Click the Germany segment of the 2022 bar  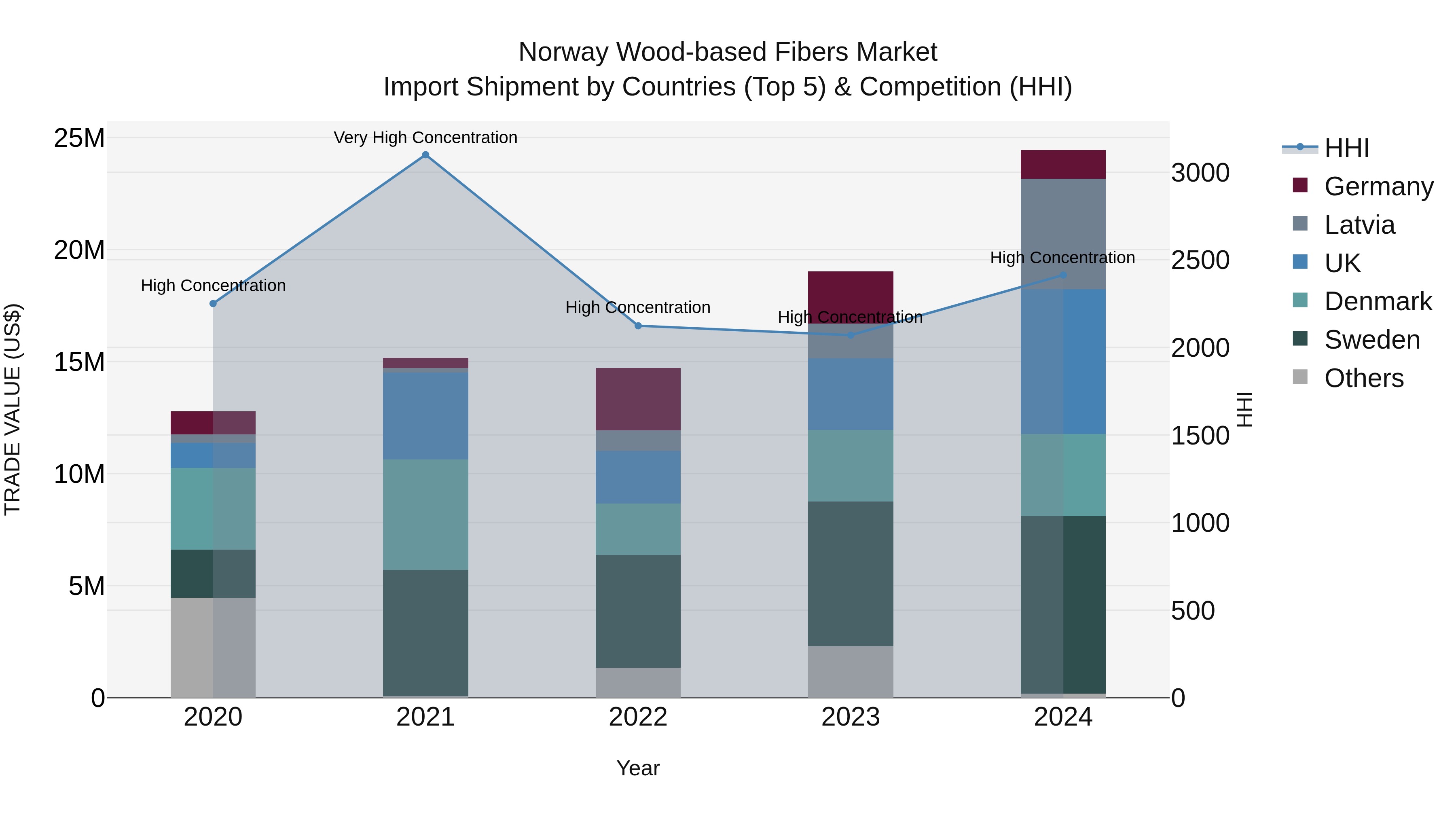pos(638,400)
